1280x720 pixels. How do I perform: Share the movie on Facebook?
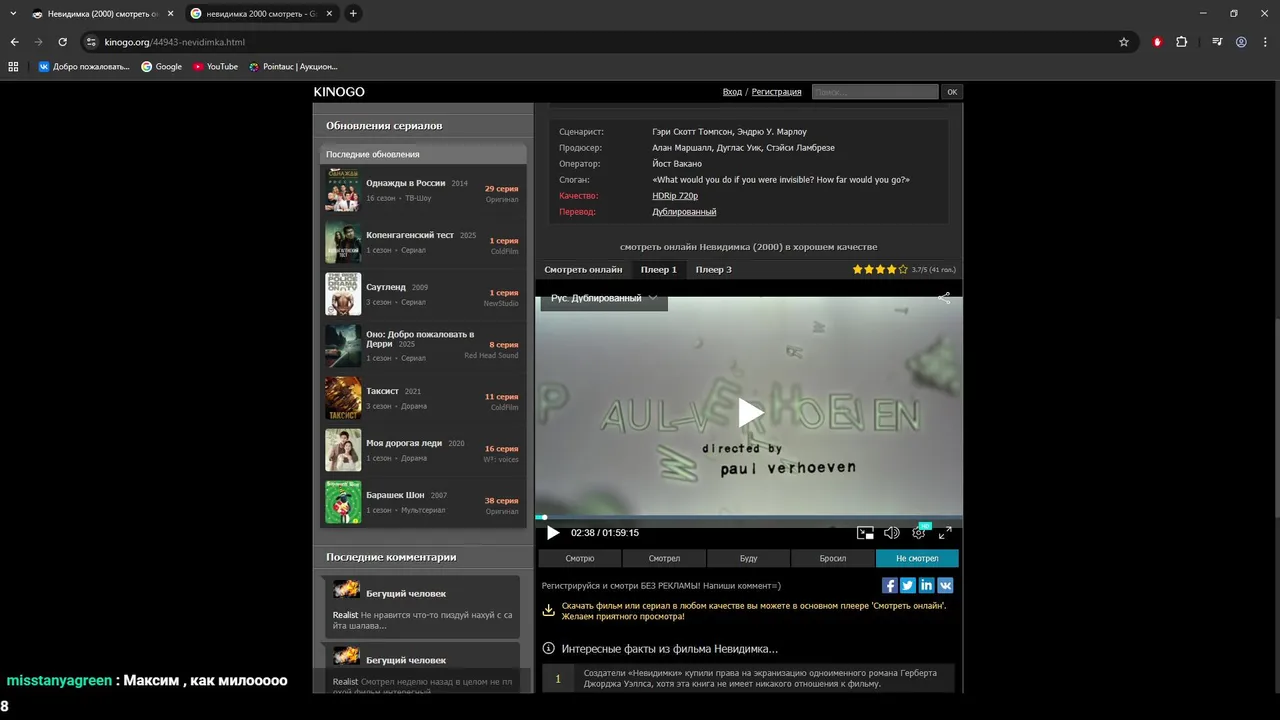coord(889,586)
